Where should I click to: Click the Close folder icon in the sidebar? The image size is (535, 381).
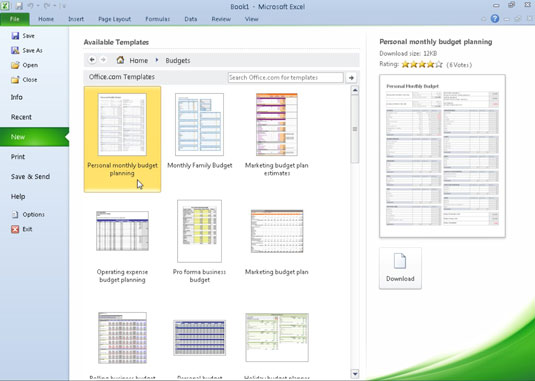tap(15, 80)
